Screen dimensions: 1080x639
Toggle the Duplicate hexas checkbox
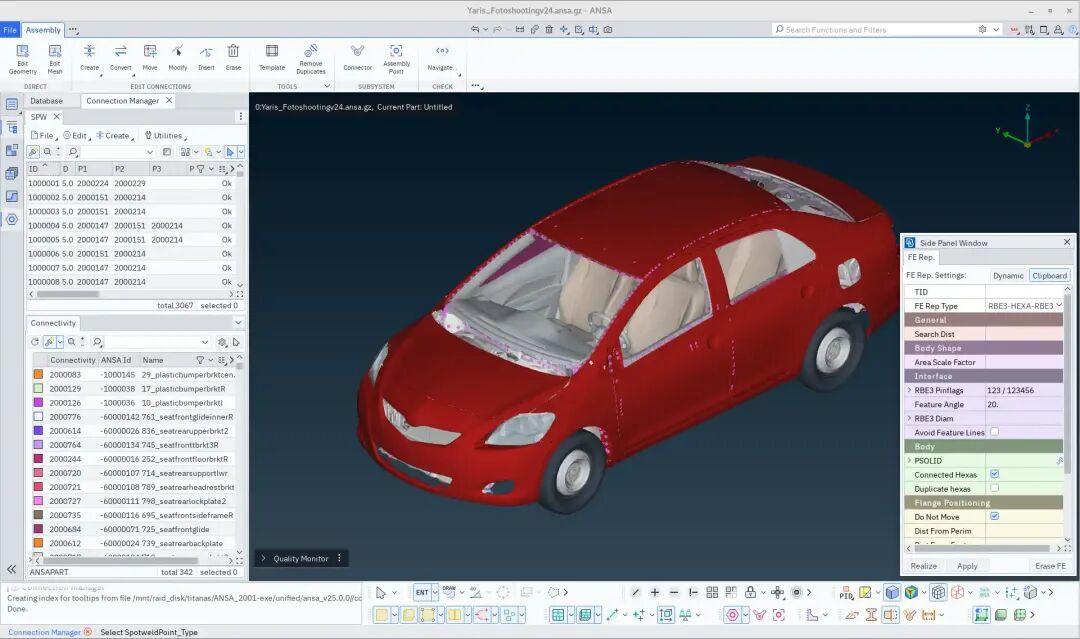pos(994,488)
